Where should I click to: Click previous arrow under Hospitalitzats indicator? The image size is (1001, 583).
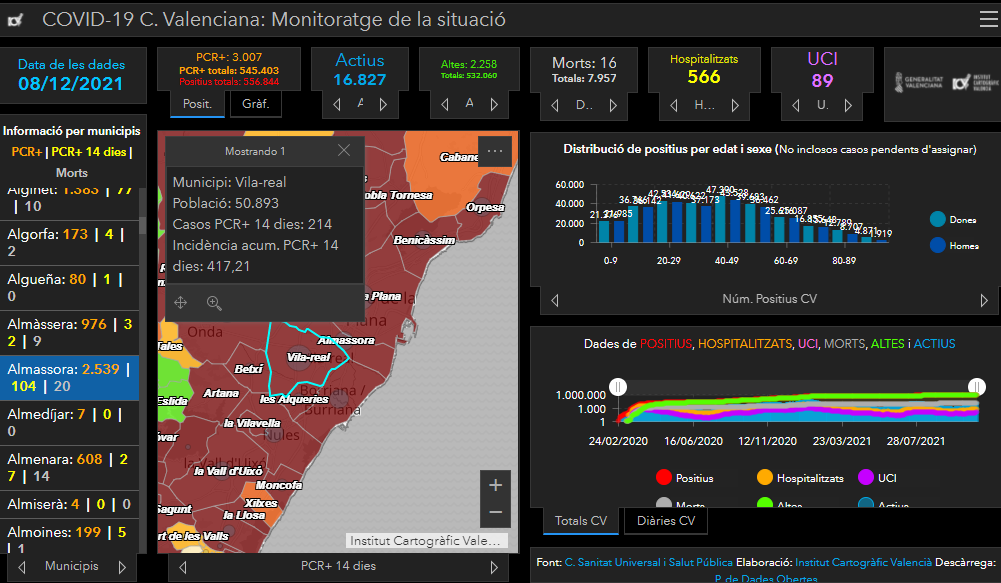point(672,104)
